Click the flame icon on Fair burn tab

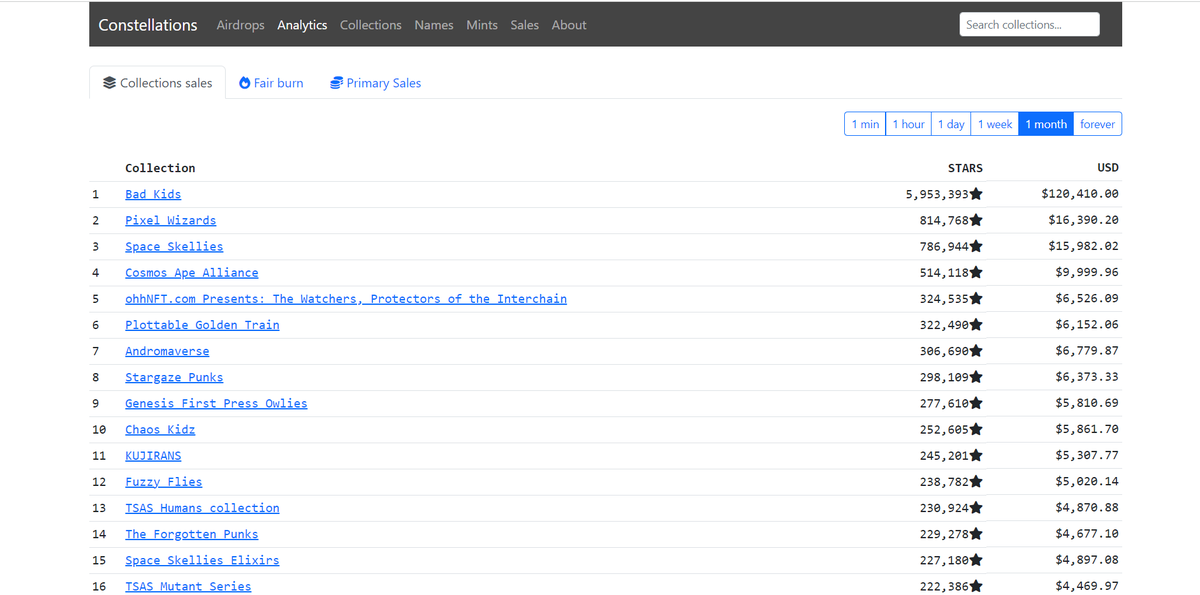pos(245,83)
